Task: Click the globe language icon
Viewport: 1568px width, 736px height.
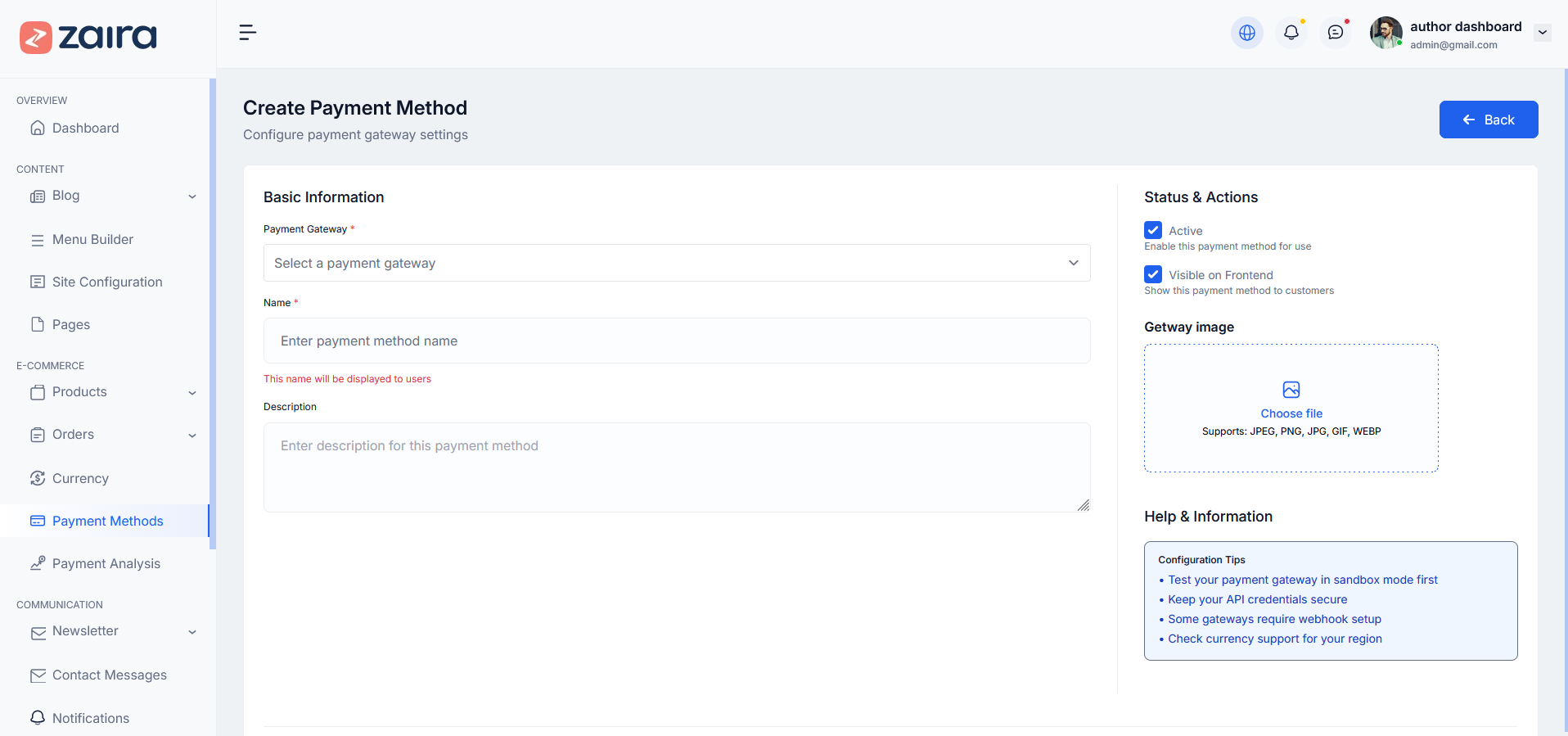Action: coord(1246,33)
